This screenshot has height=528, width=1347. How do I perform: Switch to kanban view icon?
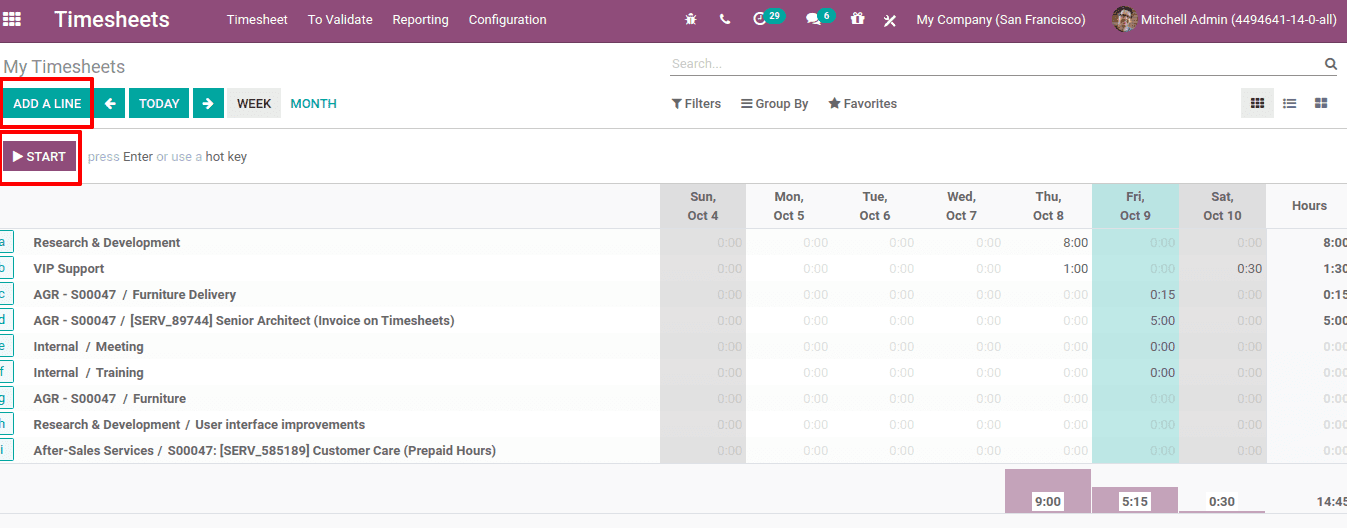1321,103
